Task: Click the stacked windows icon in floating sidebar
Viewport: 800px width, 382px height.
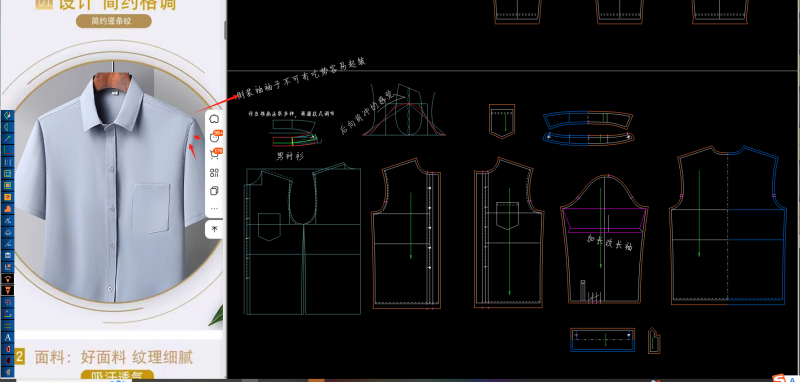Action: tap(214, 191)
